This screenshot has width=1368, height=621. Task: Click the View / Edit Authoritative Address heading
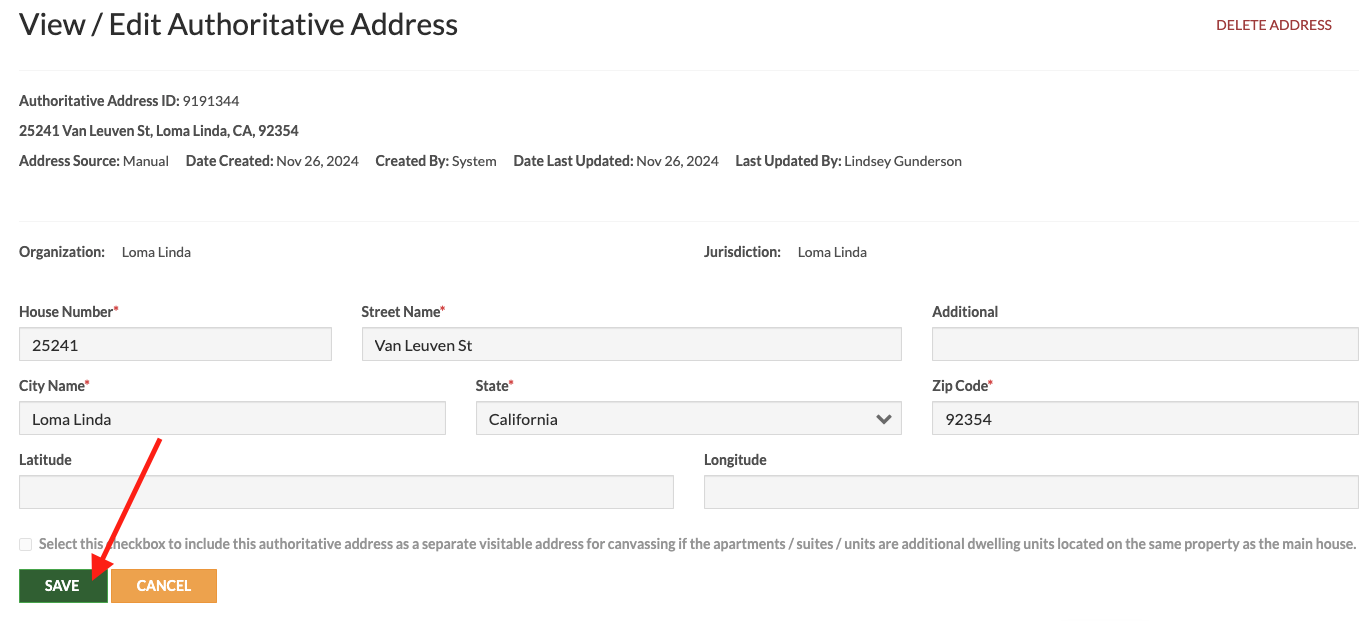click(x=239, y=25)
